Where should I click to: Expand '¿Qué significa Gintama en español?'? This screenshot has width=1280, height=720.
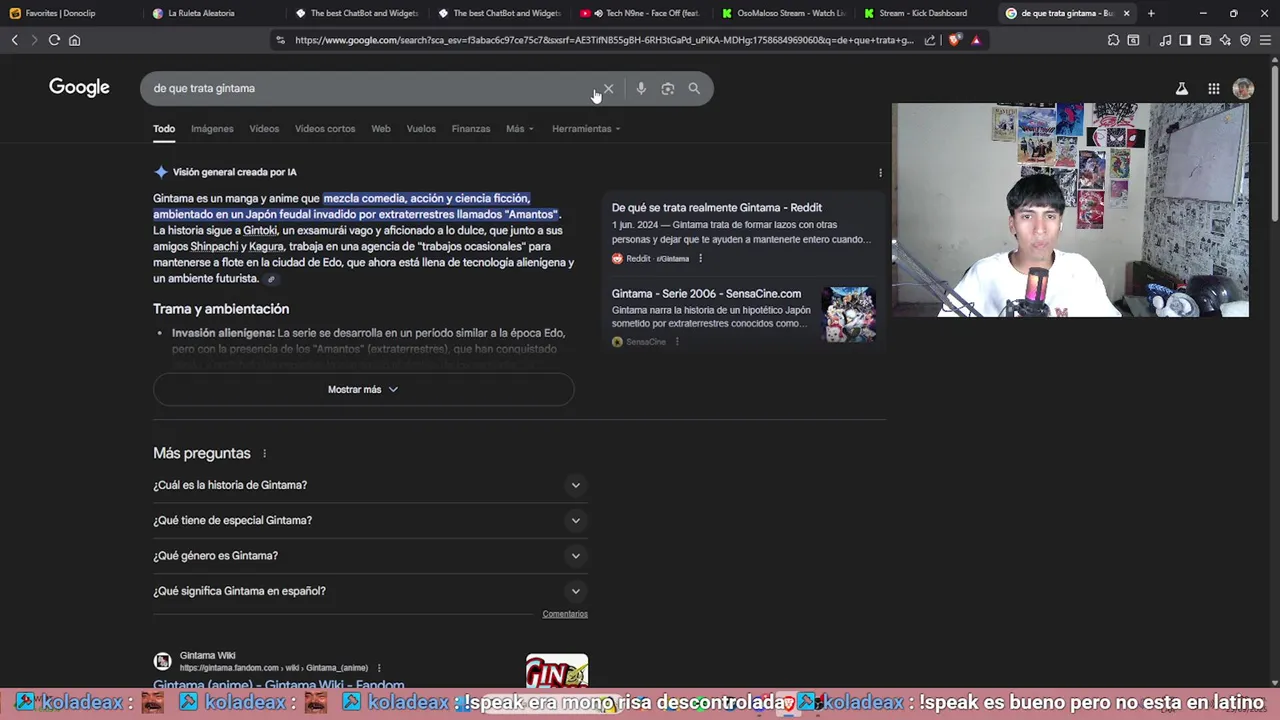(370, 591)
